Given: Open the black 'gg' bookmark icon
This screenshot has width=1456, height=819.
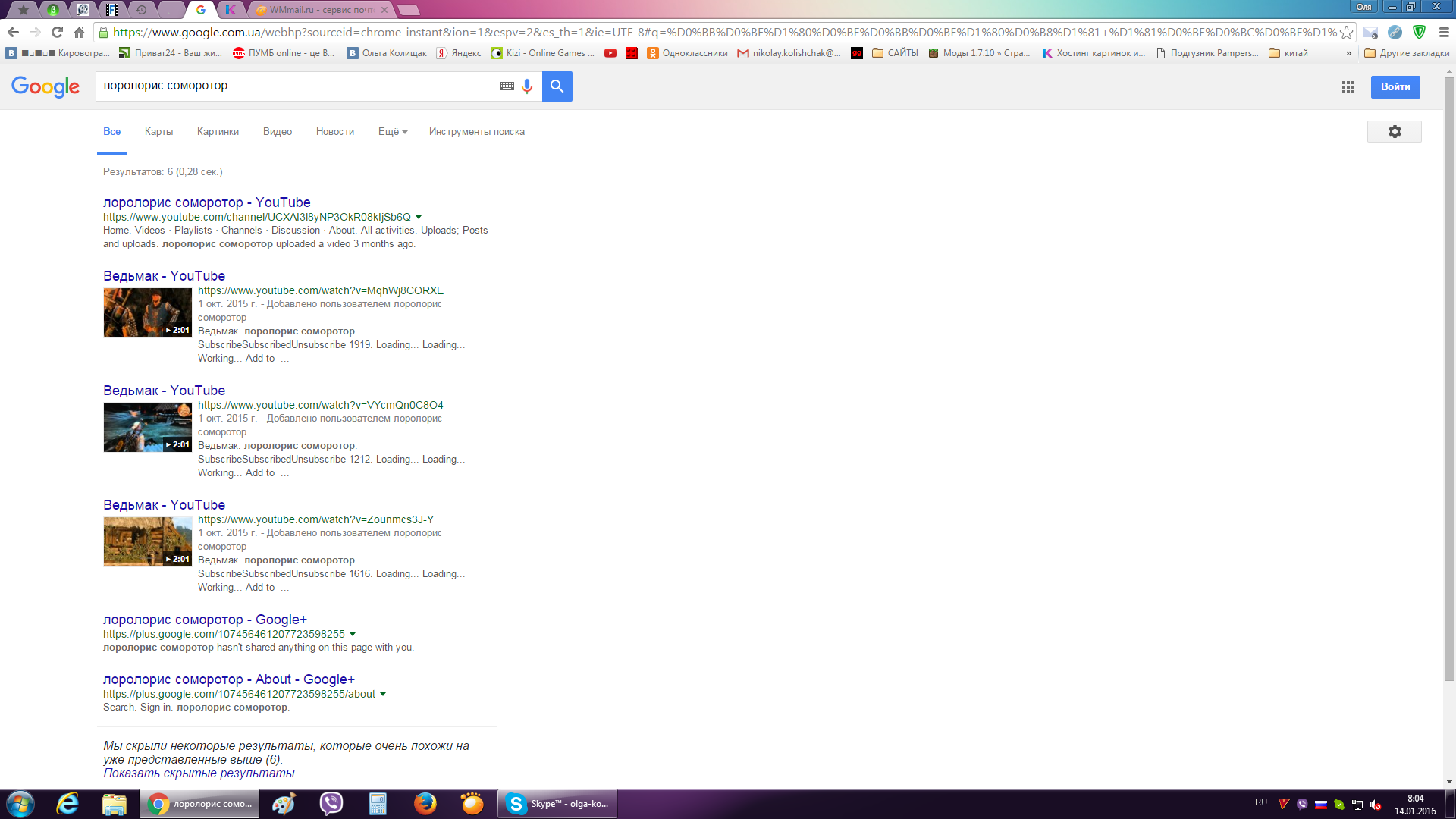Looking at the screenshot, I should (857, 53).
